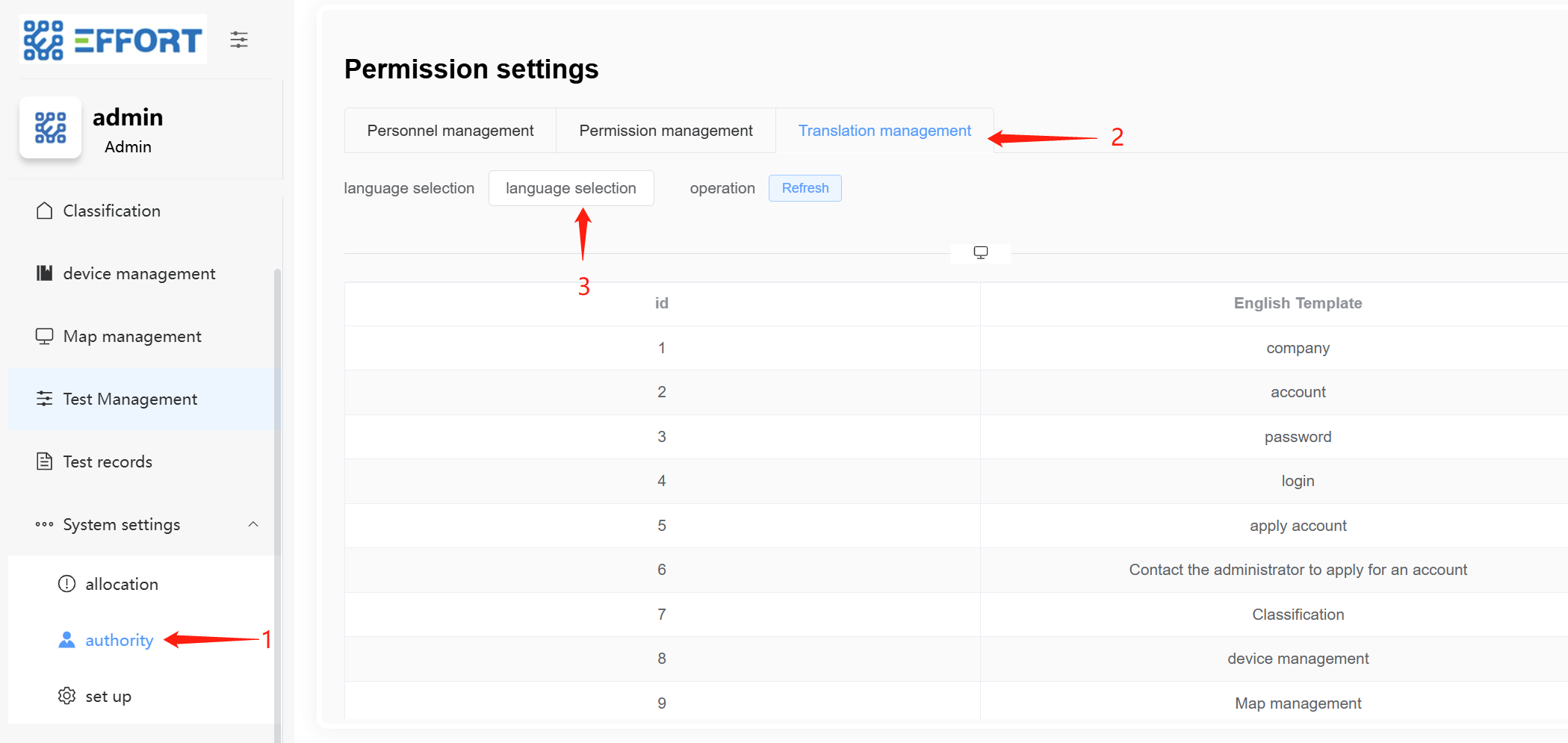Click the allocation info circle icon
Viewport: 1568px width, 743px height.
click(67, 584)
